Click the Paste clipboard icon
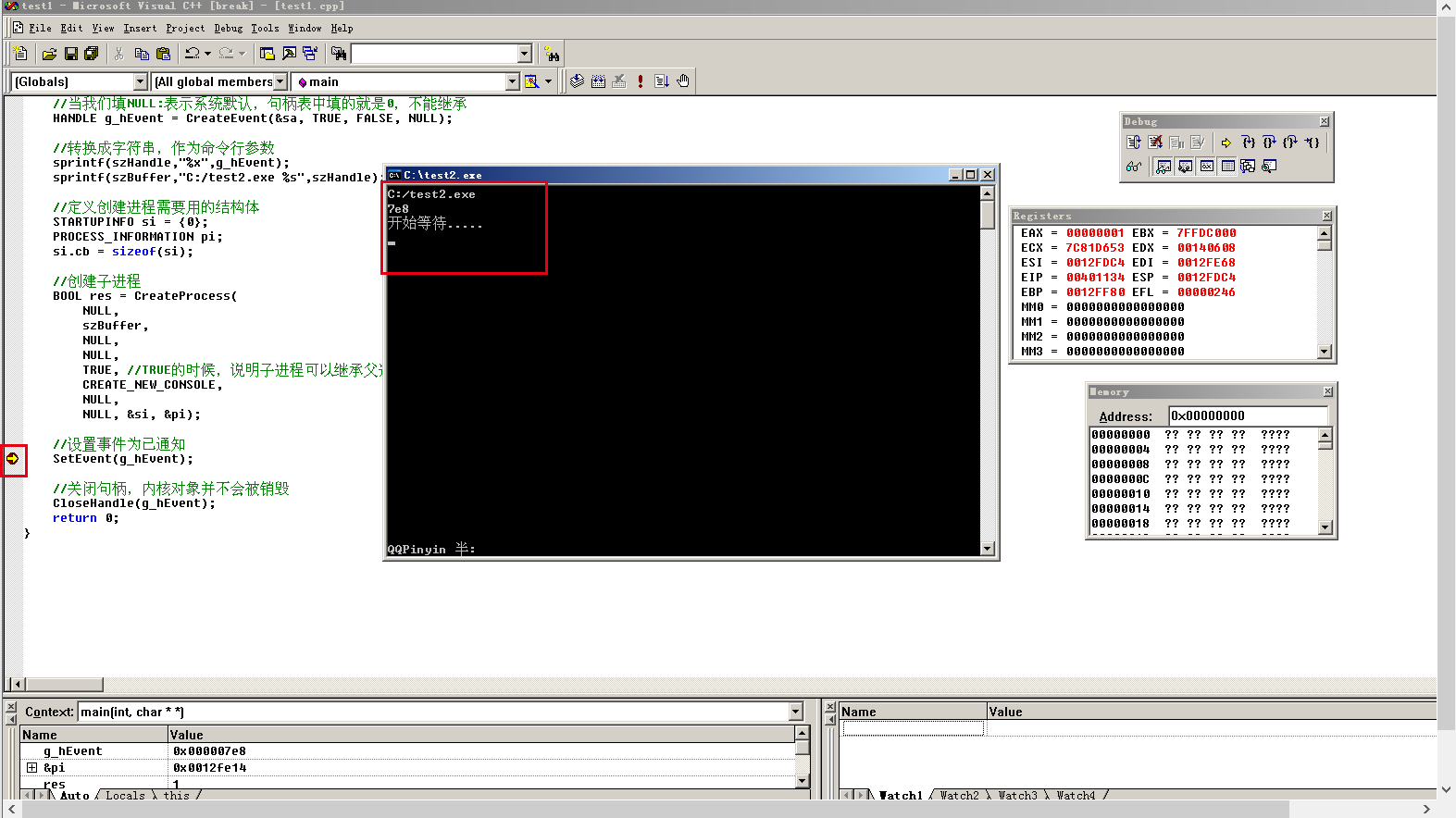1456x818 pixels. (x=163, y=54)
